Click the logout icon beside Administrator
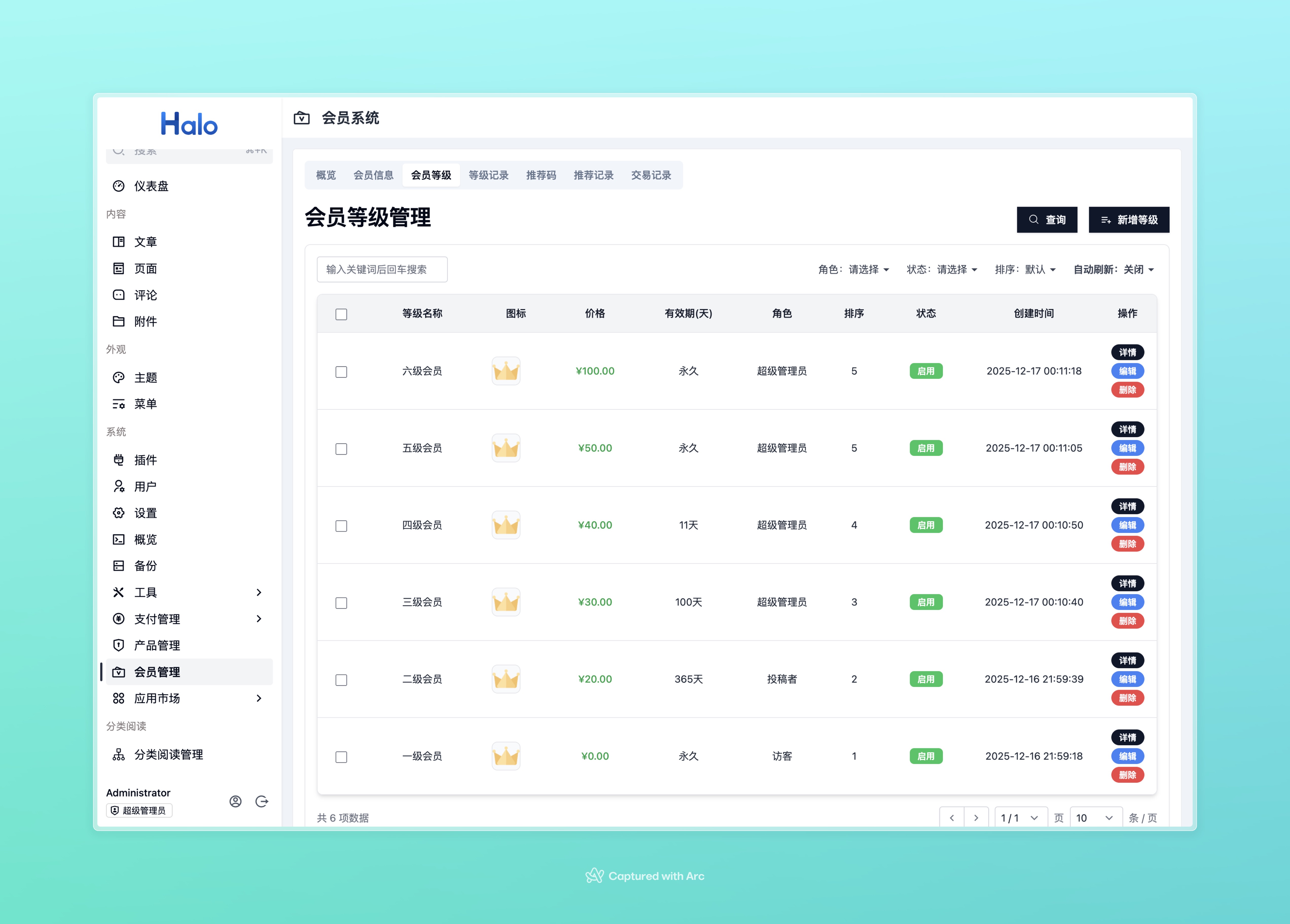 click(262, 801)
